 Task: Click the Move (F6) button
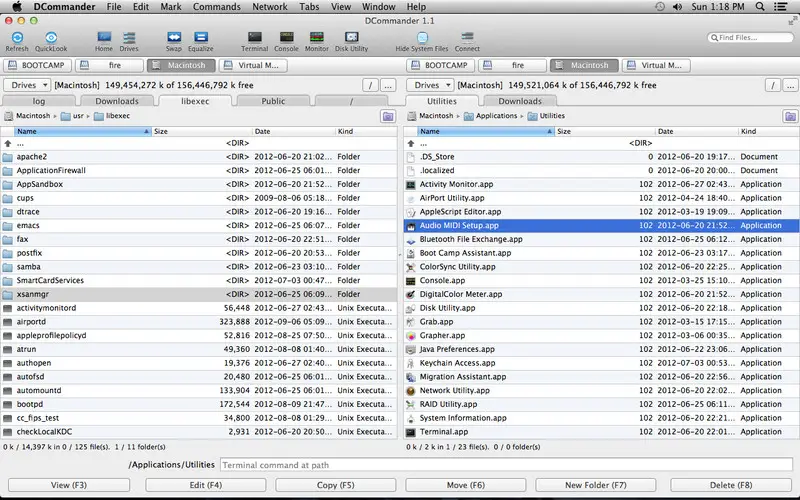tap(466, 485)
